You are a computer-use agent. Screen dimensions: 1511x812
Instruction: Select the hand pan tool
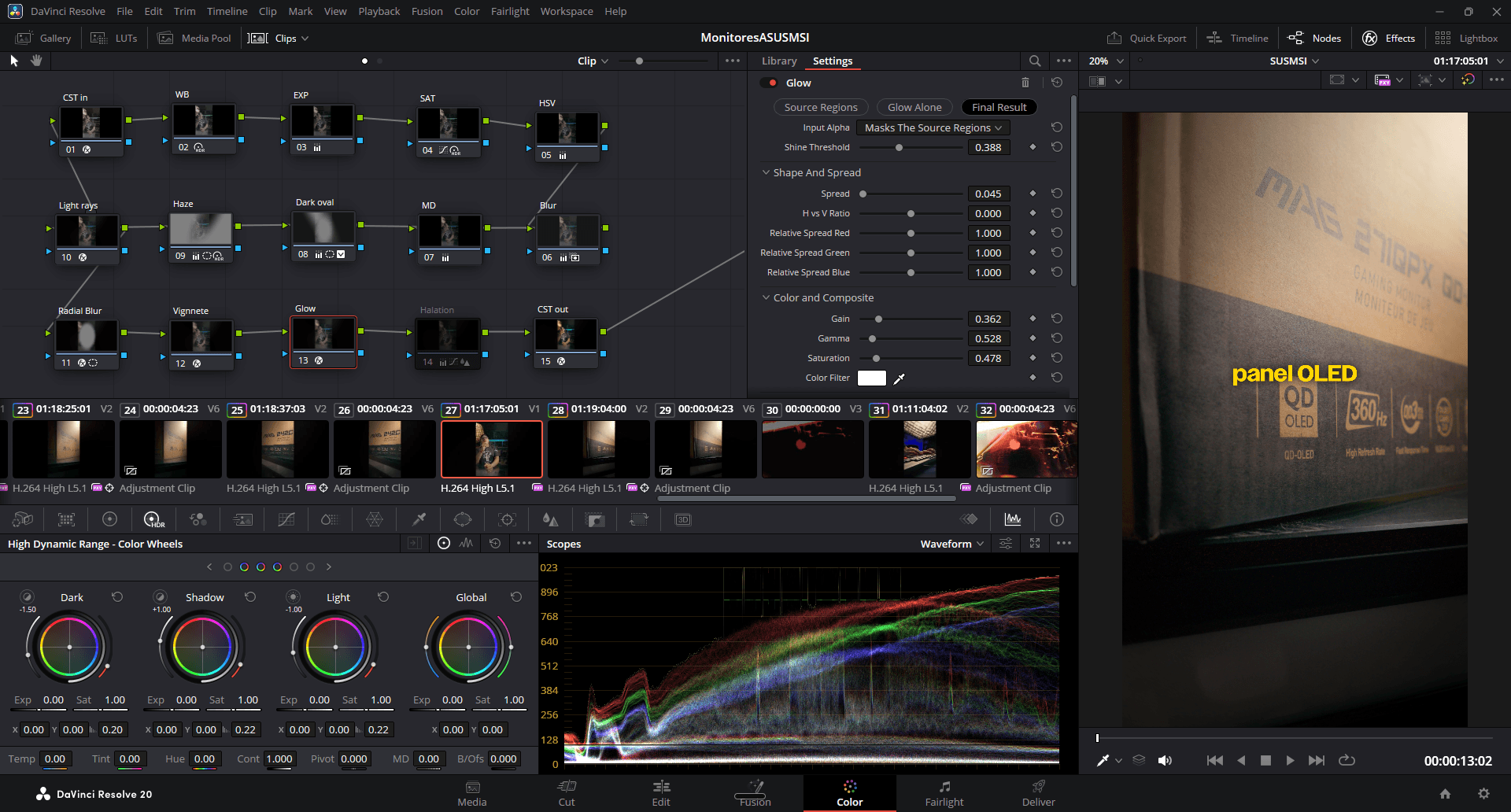click(36, 61)
